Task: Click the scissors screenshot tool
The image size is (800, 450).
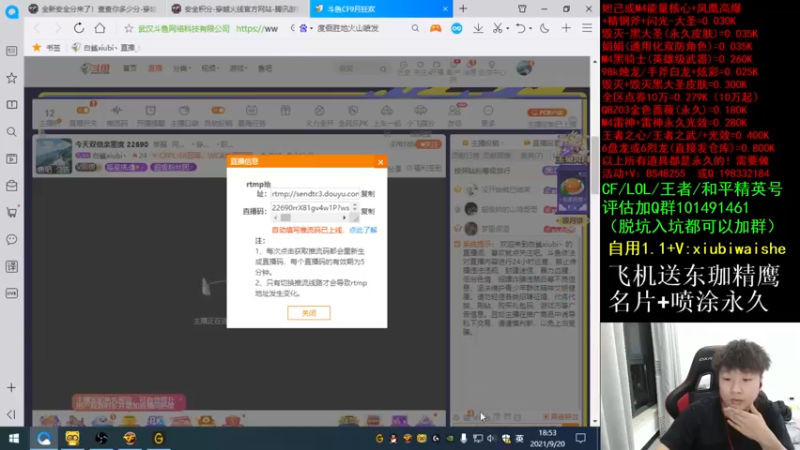Action: tap(497, 29)
